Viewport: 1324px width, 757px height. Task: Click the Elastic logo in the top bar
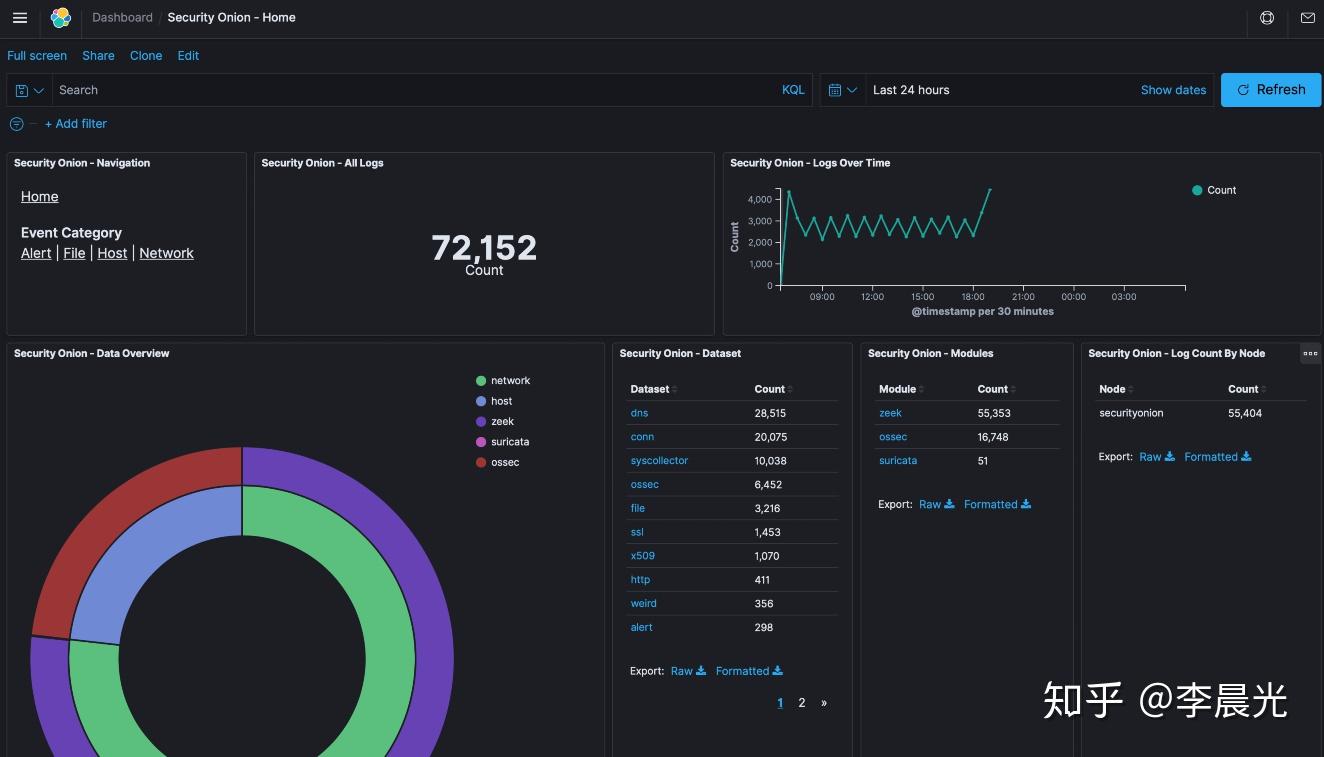[60, 17]
